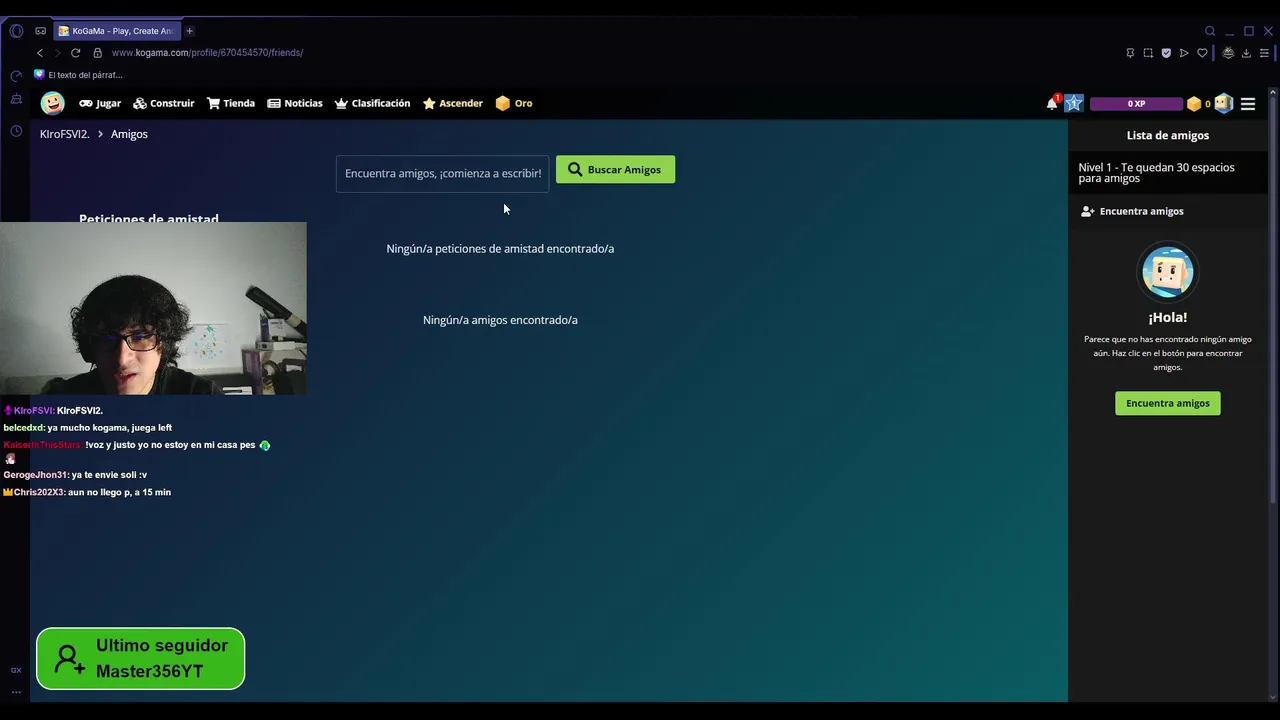
Task: Click the Amigos breadcrumb
Action: pos(129,134)
